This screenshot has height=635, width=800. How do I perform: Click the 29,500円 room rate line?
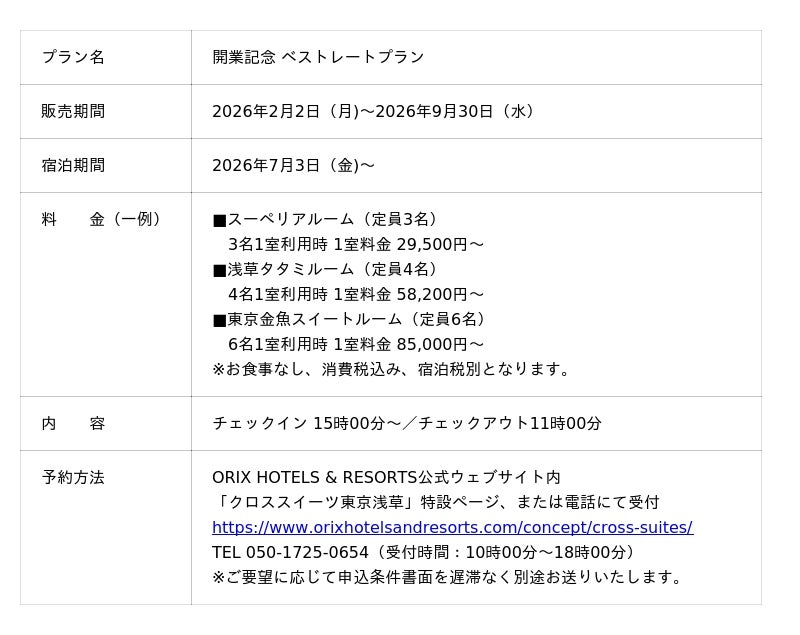tap(356, 244)
